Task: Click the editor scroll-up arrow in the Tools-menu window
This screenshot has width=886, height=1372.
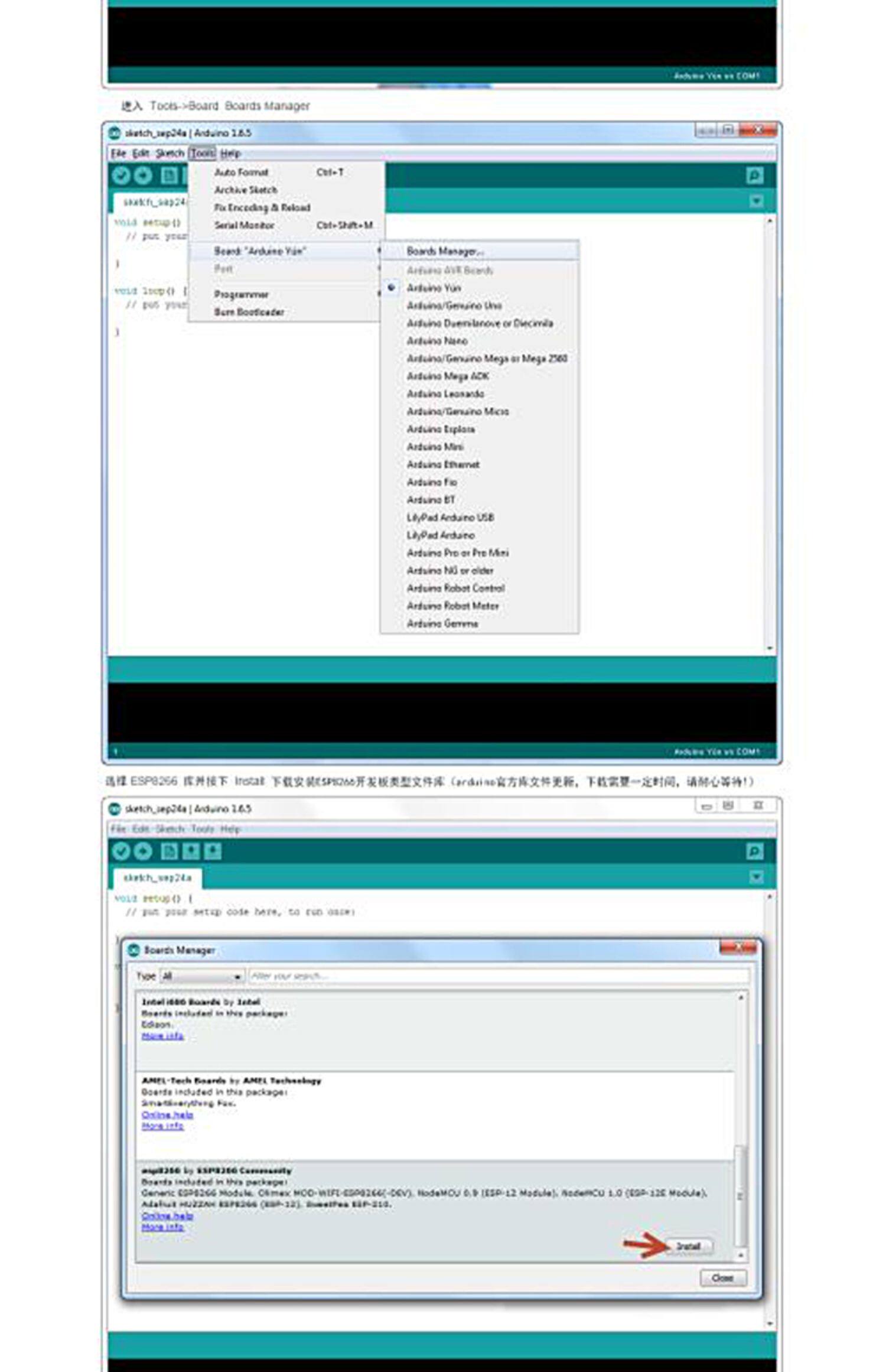Action: pyautogui.click(x=770, y=221)
